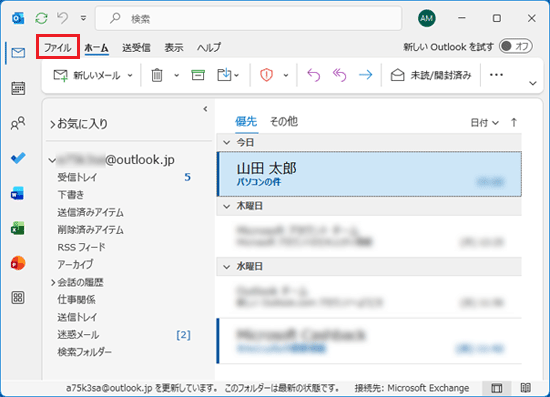The height and width of the screenshot is (397, 550).
Task: Launch Word from the sidebar
Action: point(17,193)
